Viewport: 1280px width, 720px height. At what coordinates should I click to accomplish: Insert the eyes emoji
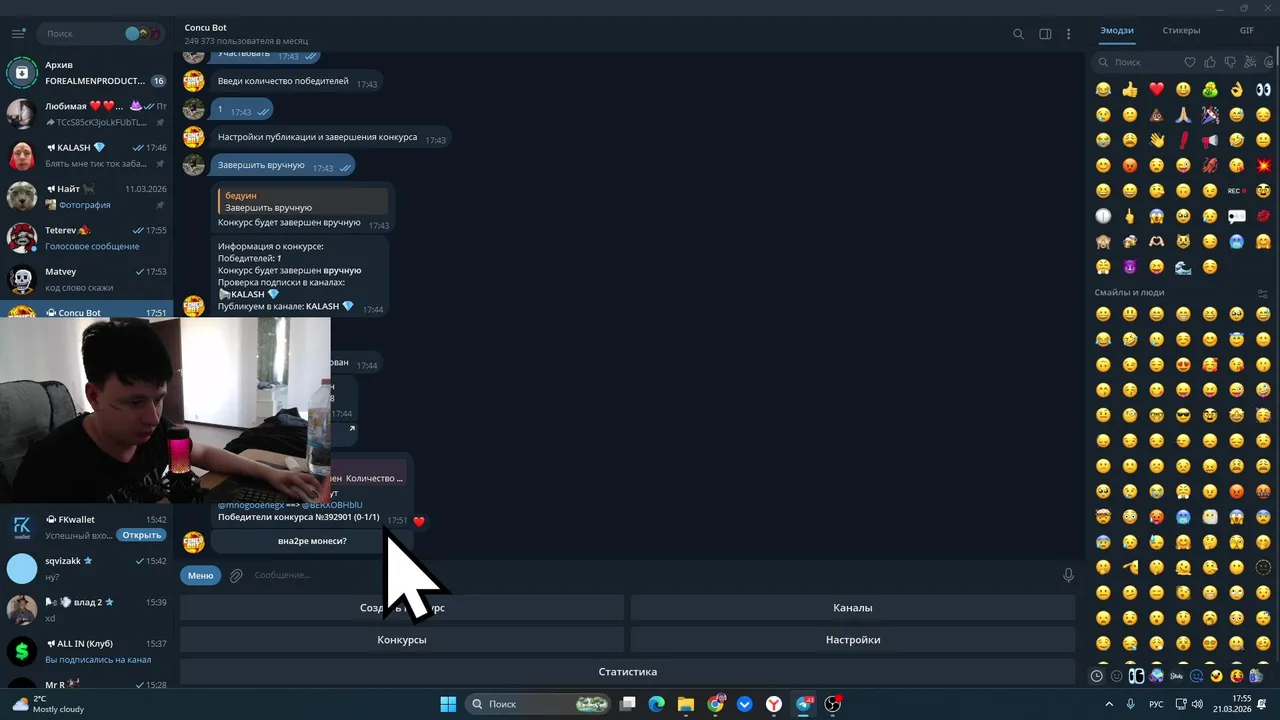pos(1263,89)
